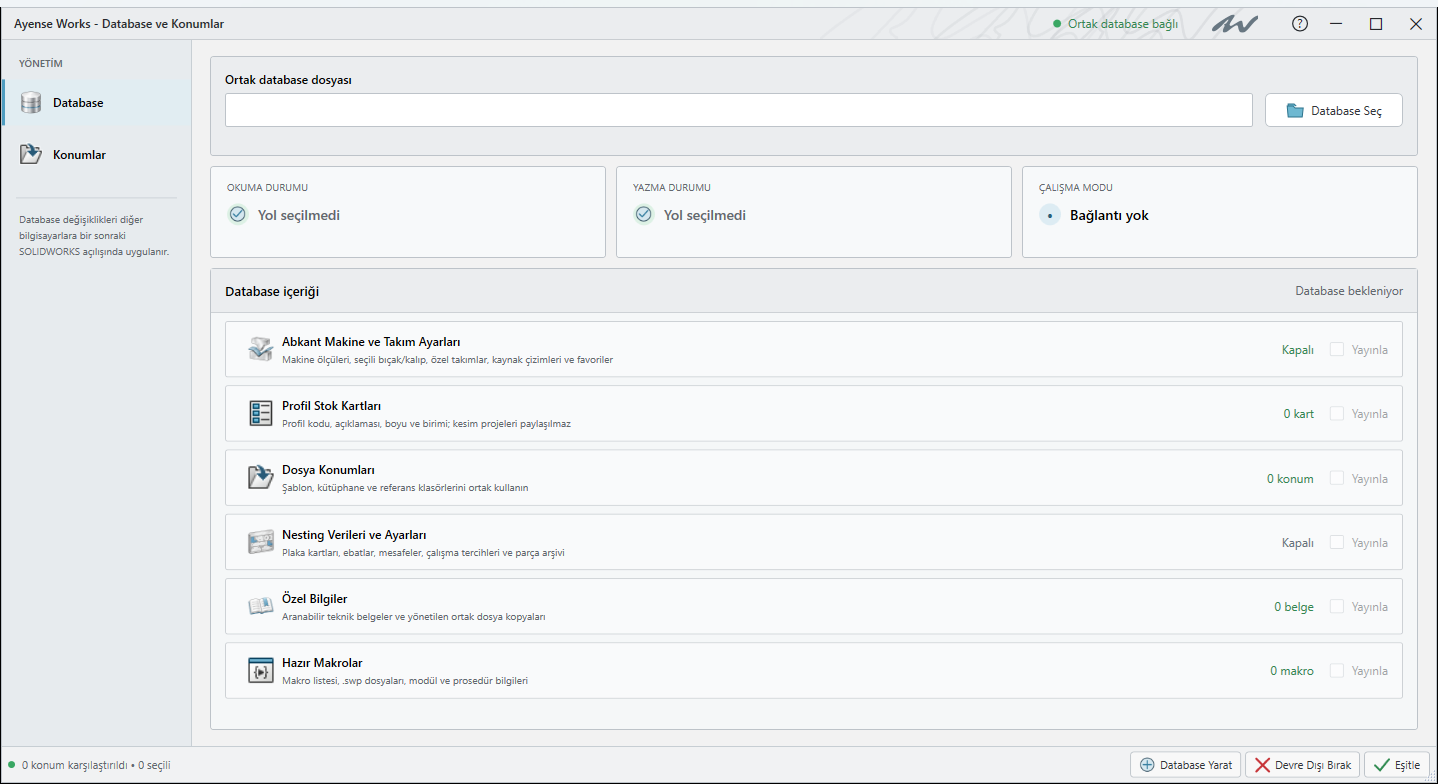Click the Kapalı status of Abkant Makine row
Screen dimensions: 1438x784
(x=1298, y=350)
